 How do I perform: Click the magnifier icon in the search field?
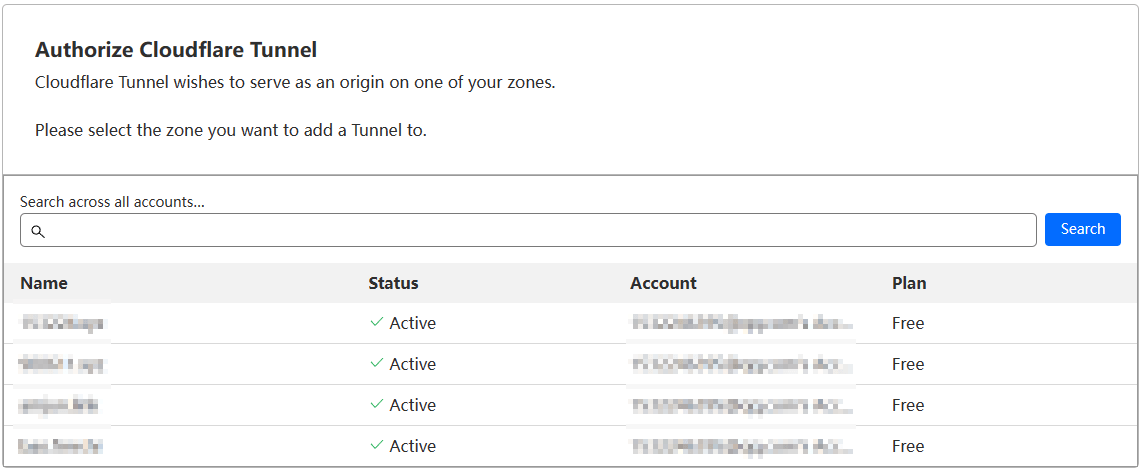pyautogui.click(x=38, y=231)
